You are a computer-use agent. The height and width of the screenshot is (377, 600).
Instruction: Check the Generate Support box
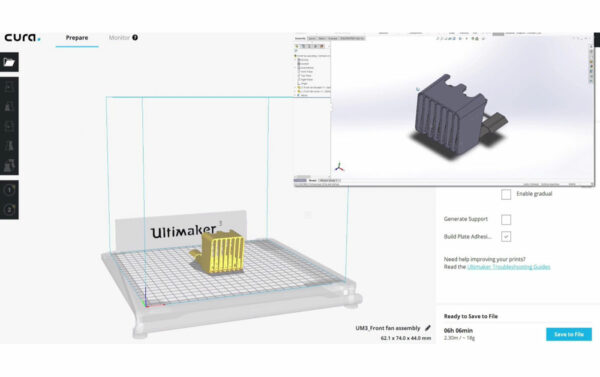point(506,219)
